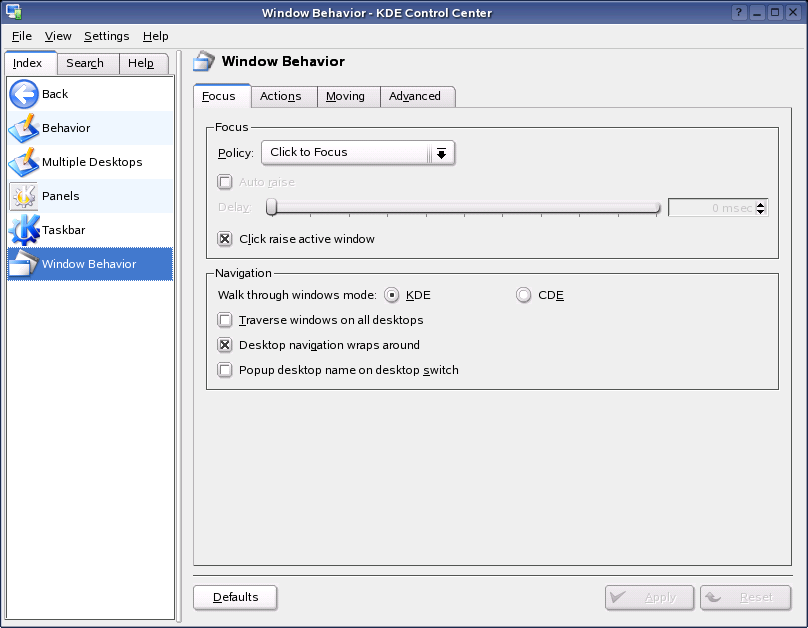Select the CDE walk through mode radio

tap(524, 295)
